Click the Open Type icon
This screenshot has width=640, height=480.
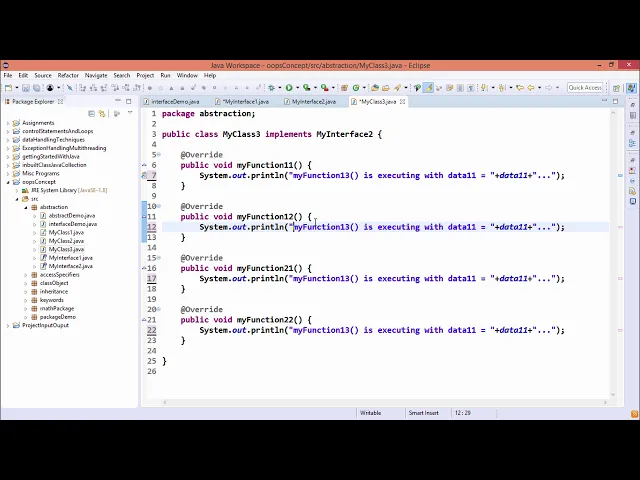[375, 87]
